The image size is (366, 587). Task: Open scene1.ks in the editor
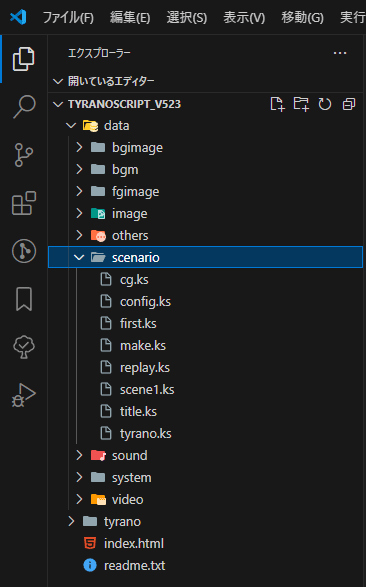click(x=205, y=389)
